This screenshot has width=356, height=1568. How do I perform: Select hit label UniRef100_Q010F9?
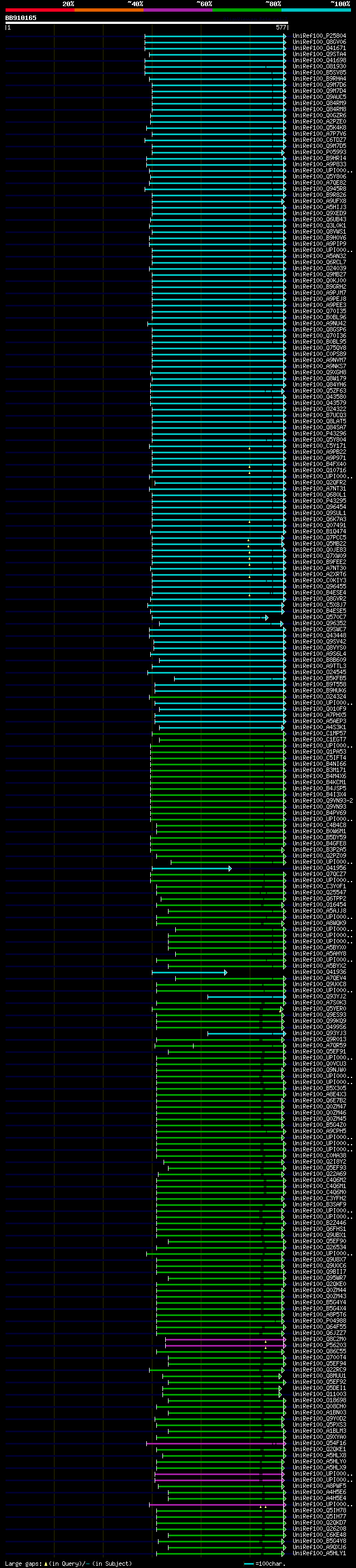(x=319, y=709)
